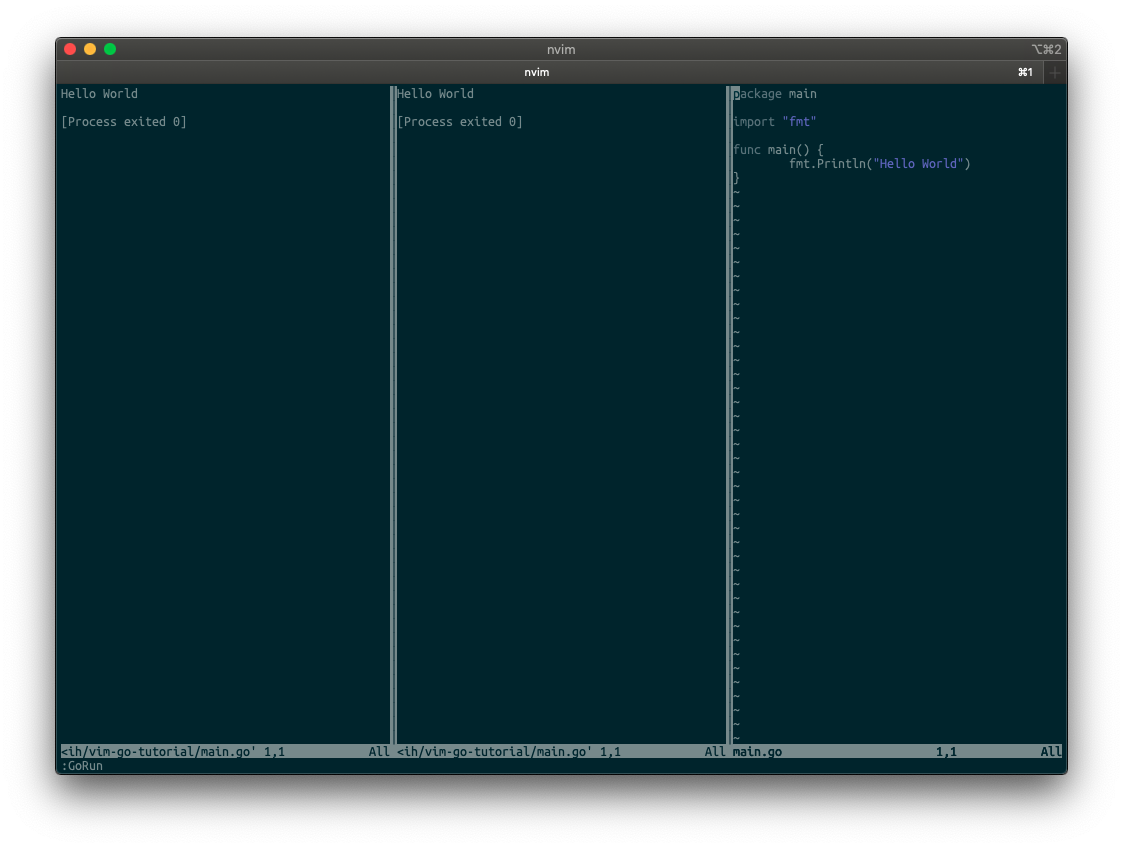
Task: Click 'Hello World' output in left pane
Action: [x=99, y=94]
